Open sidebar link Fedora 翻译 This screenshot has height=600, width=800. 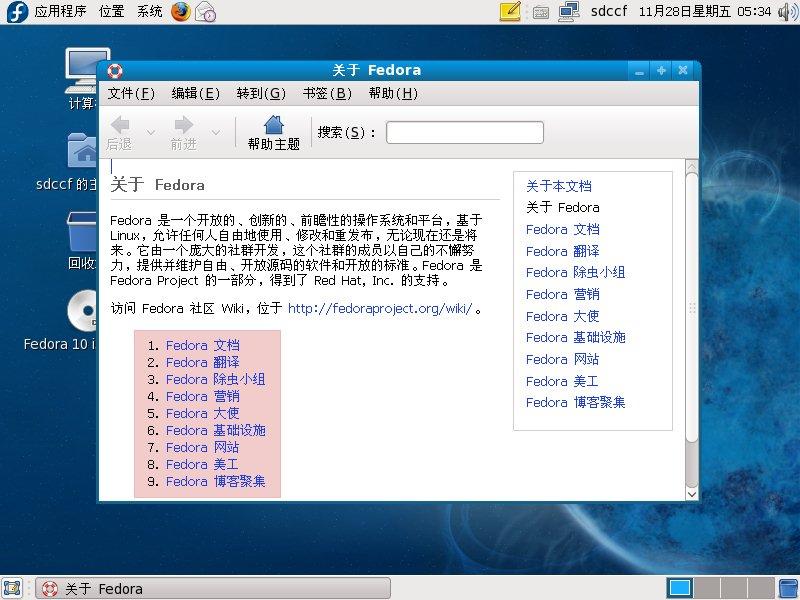point(563,251)
